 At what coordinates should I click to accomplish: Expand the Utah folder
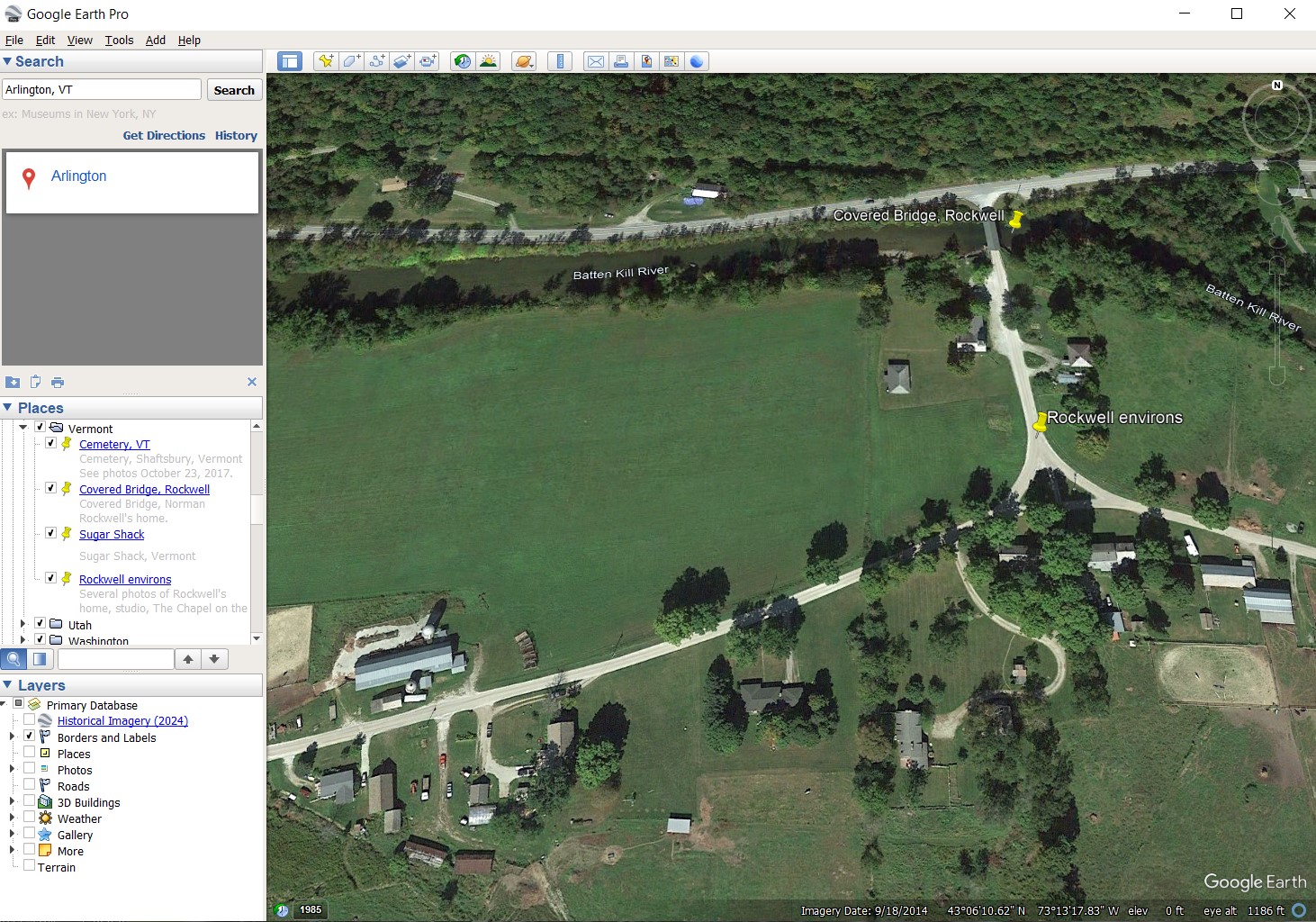23,623
